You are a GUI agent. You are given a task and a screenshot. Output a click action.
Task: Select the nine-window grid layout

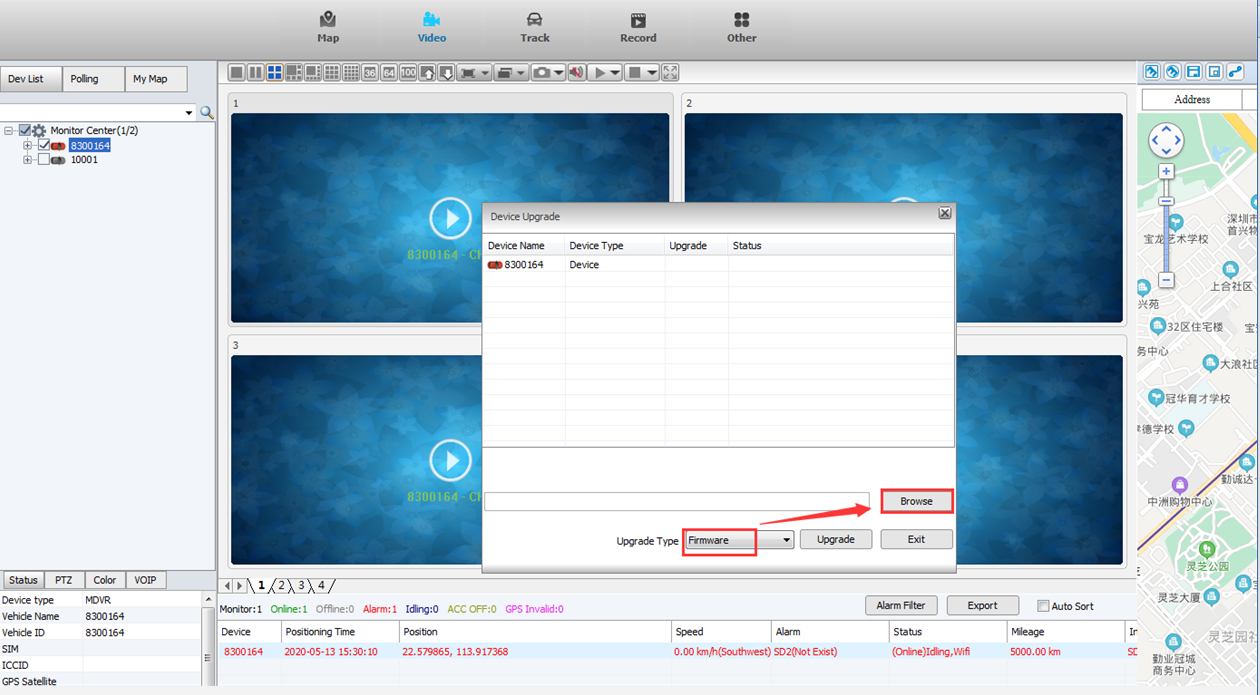click(331, 73)
